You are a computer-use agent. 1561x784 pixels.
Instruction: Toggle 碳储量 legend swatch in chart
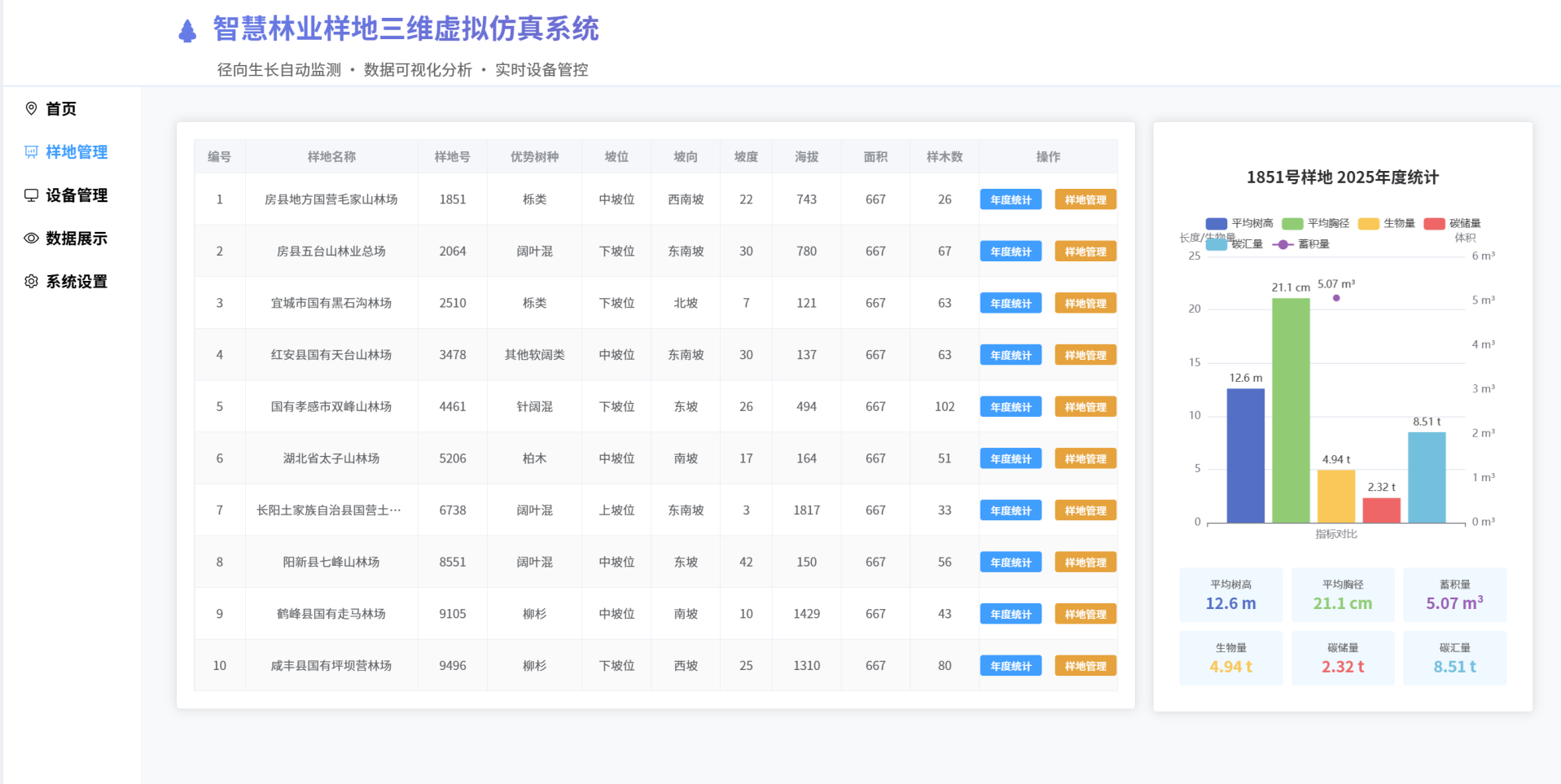(1434, 223)
